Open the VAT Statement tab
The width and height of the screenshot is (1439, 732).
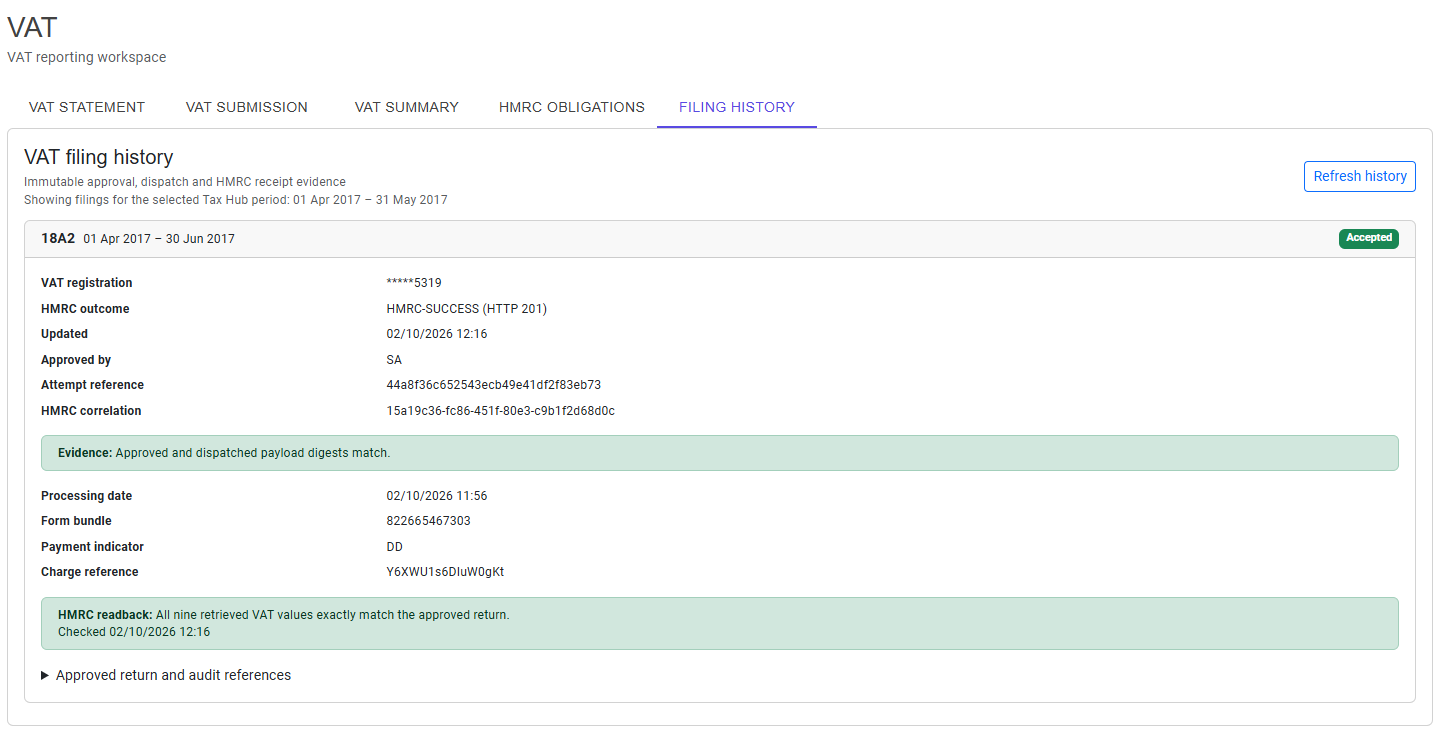click(x=87, y=107)
